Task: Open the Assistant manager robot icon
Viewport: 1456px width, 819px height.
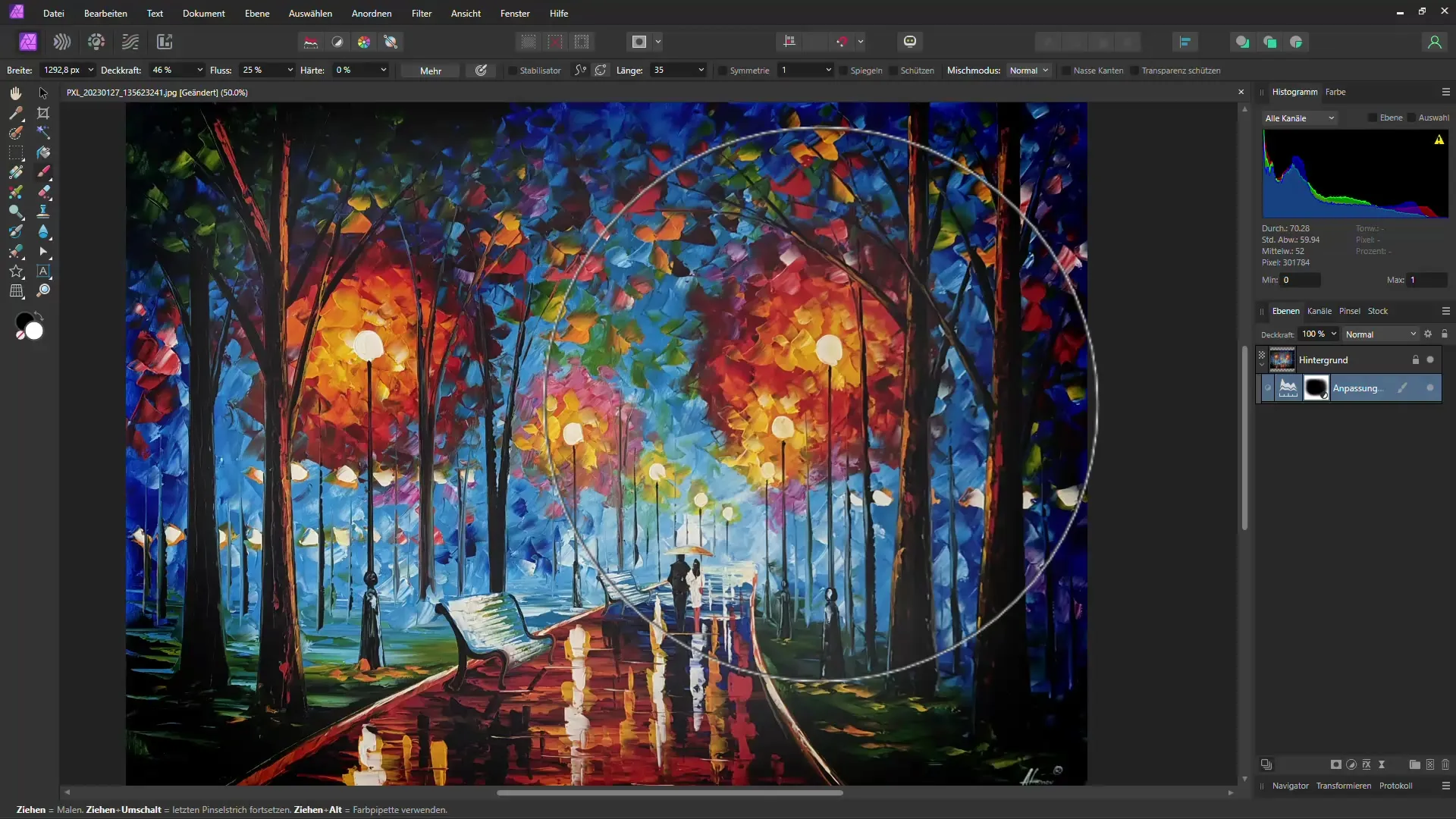Action: tap(910, 42)
